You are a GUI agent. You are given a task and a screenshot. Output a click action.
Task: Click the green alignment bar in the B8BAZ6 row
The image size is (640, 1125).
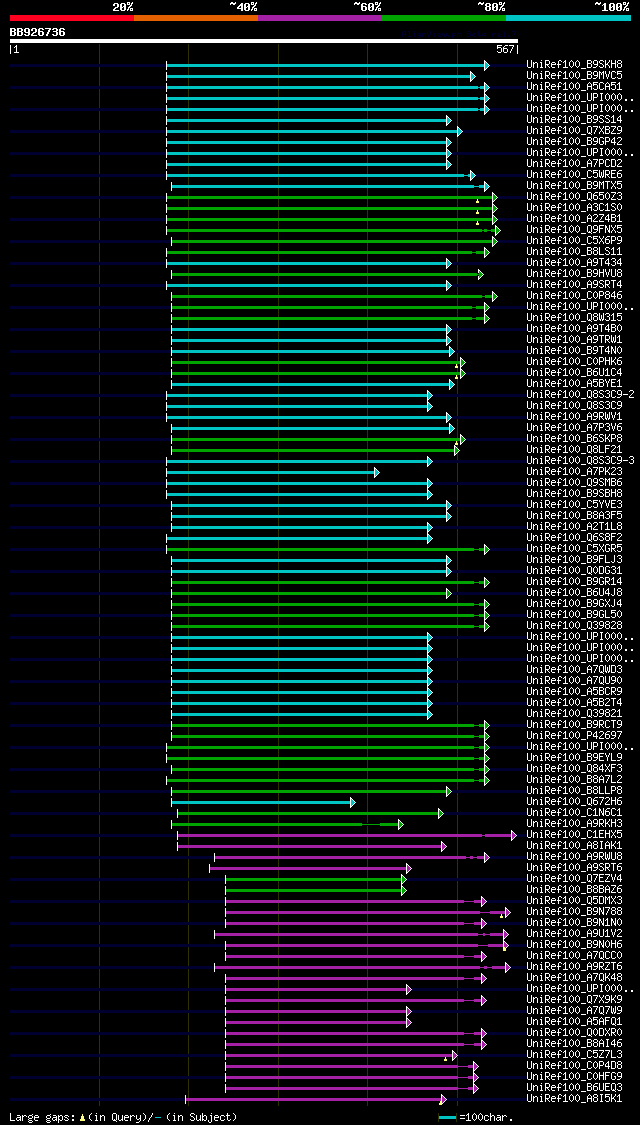tap(316, 890)
